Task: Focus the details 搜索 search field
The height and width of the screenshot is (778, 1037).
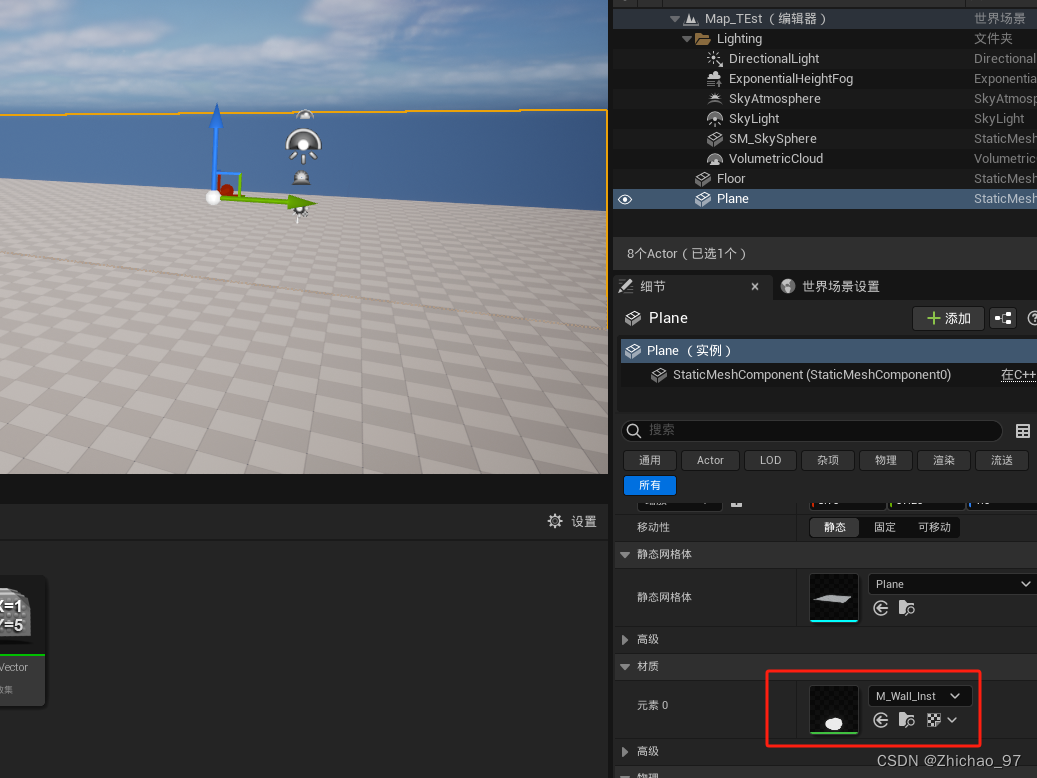Action: pos(812,431)
